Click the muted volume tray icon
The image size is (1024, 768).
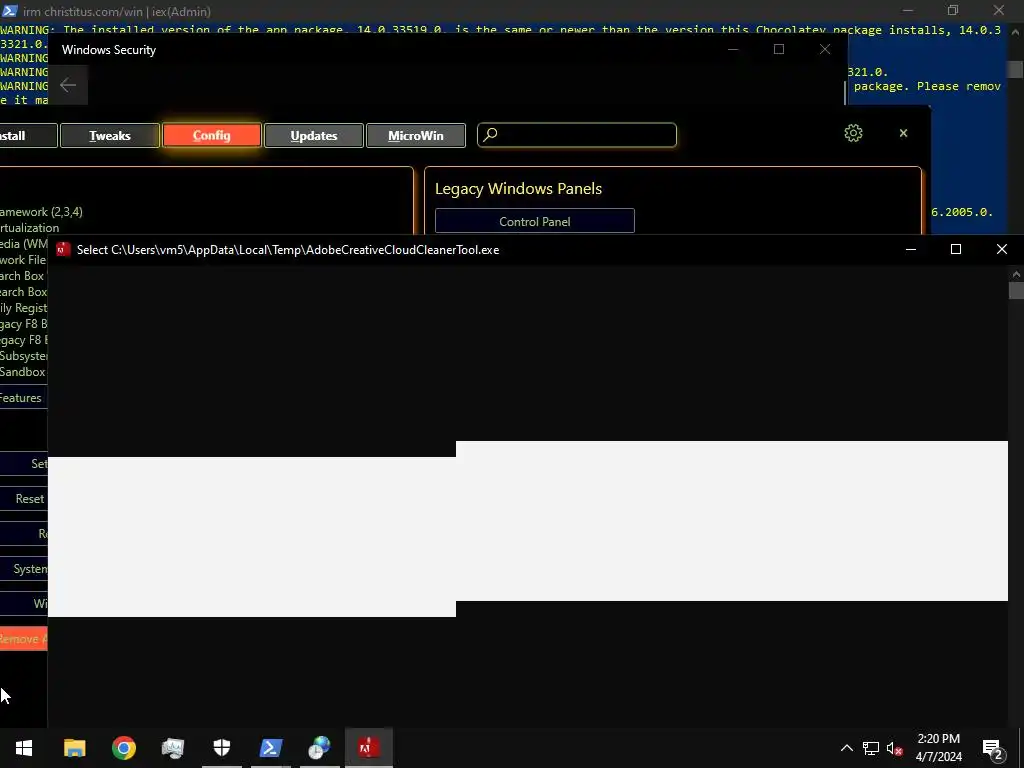pos(895,748)
